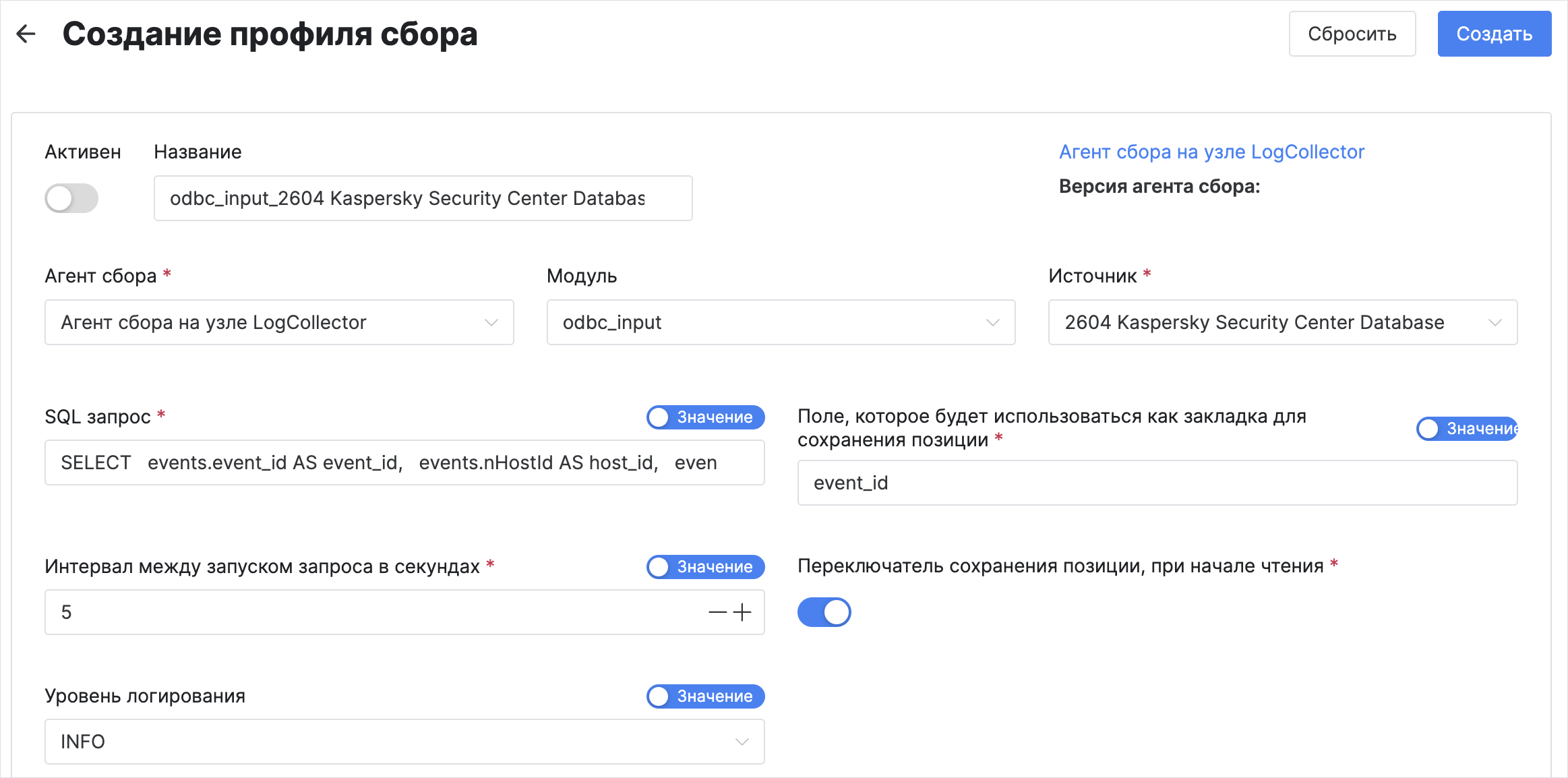Click the SQL запрос text field
This screenshot has width=1568, height=778.
coord(404,462)
